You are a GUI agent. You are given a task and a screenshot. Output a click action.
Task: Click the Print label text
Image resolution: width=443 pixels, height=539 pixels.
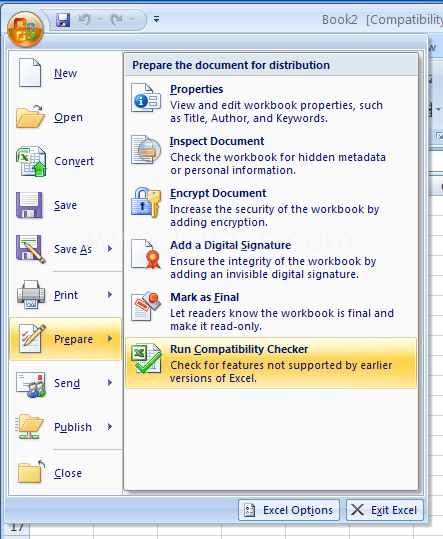pos(66,295)
